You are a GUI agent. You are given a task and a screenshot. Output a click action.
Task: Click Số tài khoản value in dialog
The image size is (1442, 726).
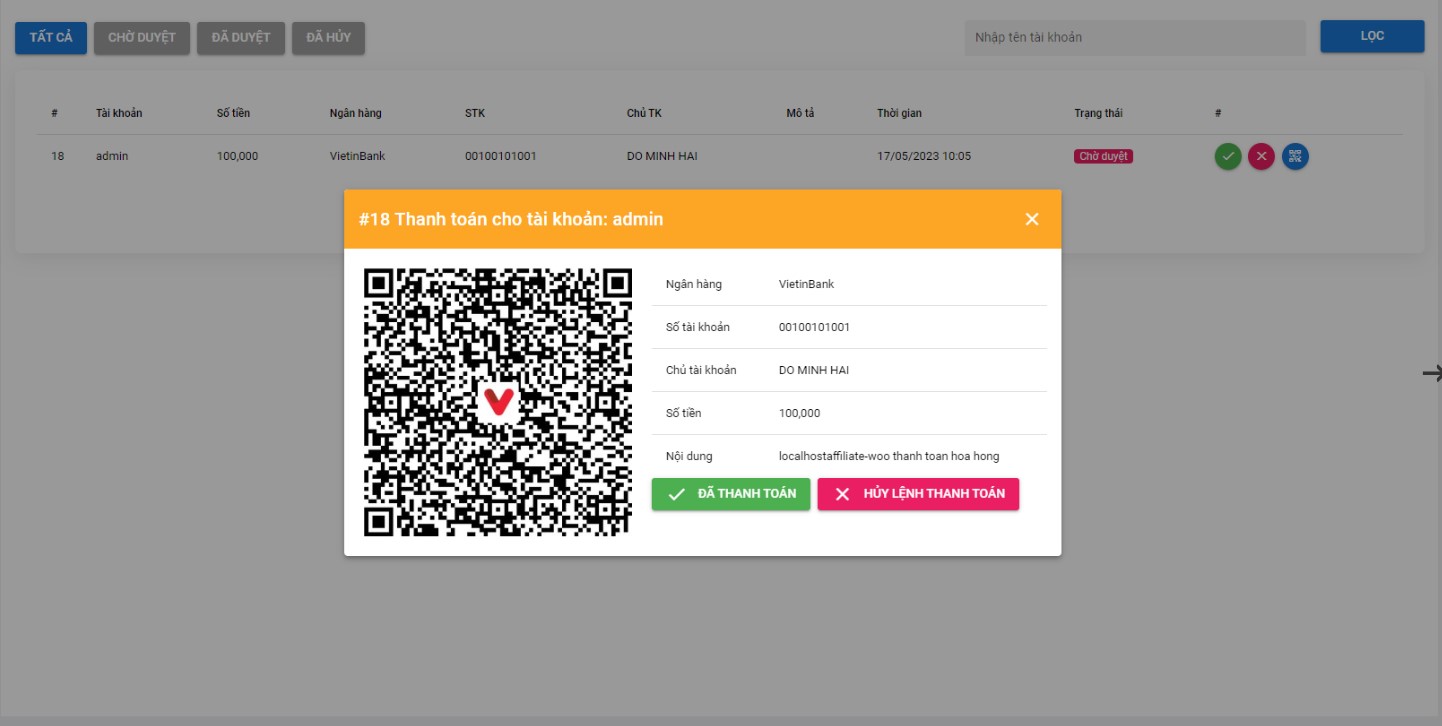814,327
